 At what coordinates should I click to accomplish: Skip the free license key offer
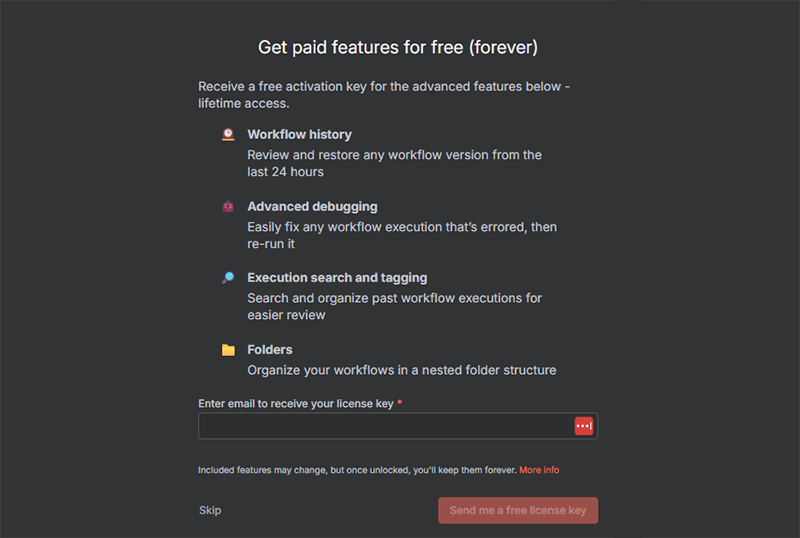pyautogui.click(x=210, y=510)
